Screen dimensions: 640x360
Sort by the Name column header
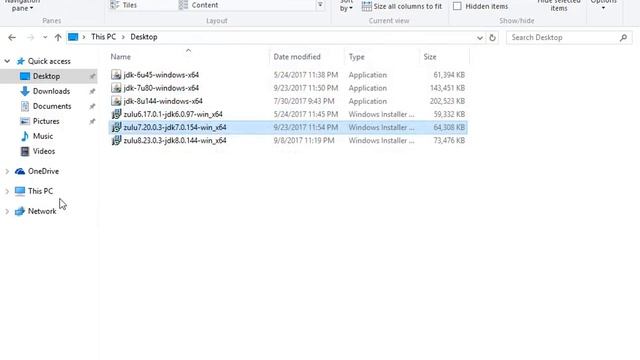[121, 57]
